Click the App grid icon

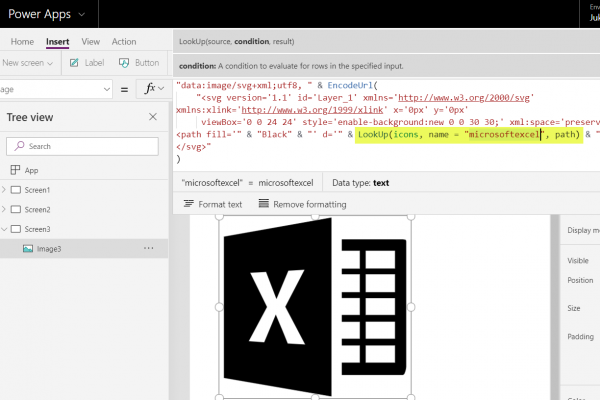tap(15, 170)
